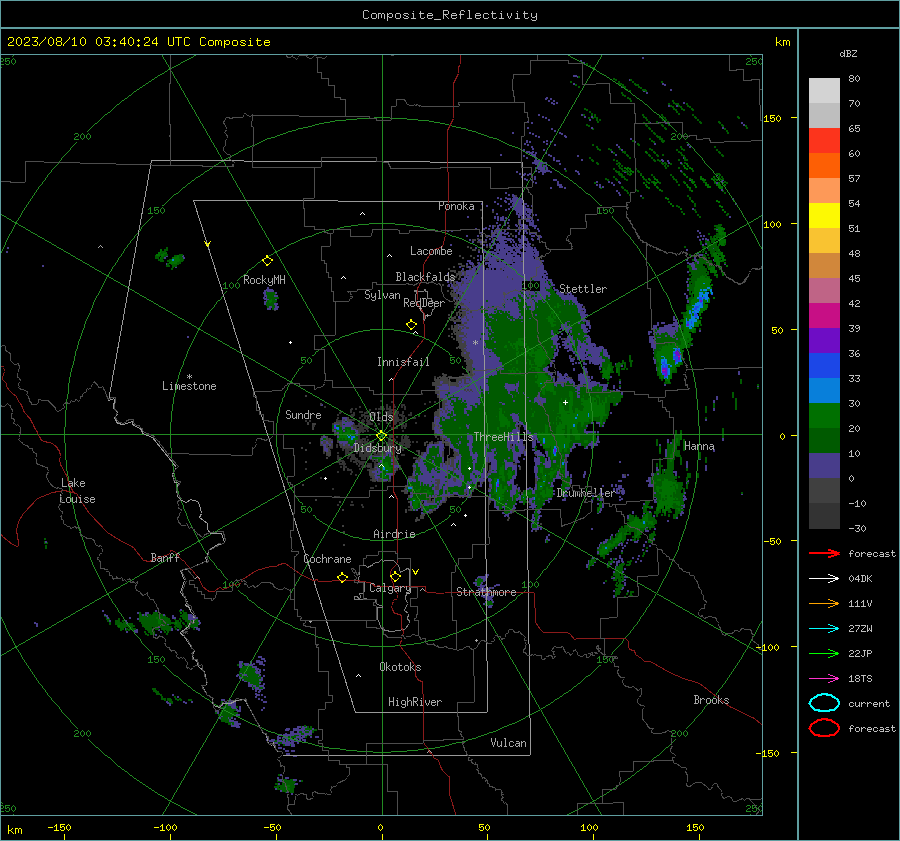This screenshot has width=900, height=841.
Task: Select the yellow 54 dBZ color swatch
Action: coord(824,215)
